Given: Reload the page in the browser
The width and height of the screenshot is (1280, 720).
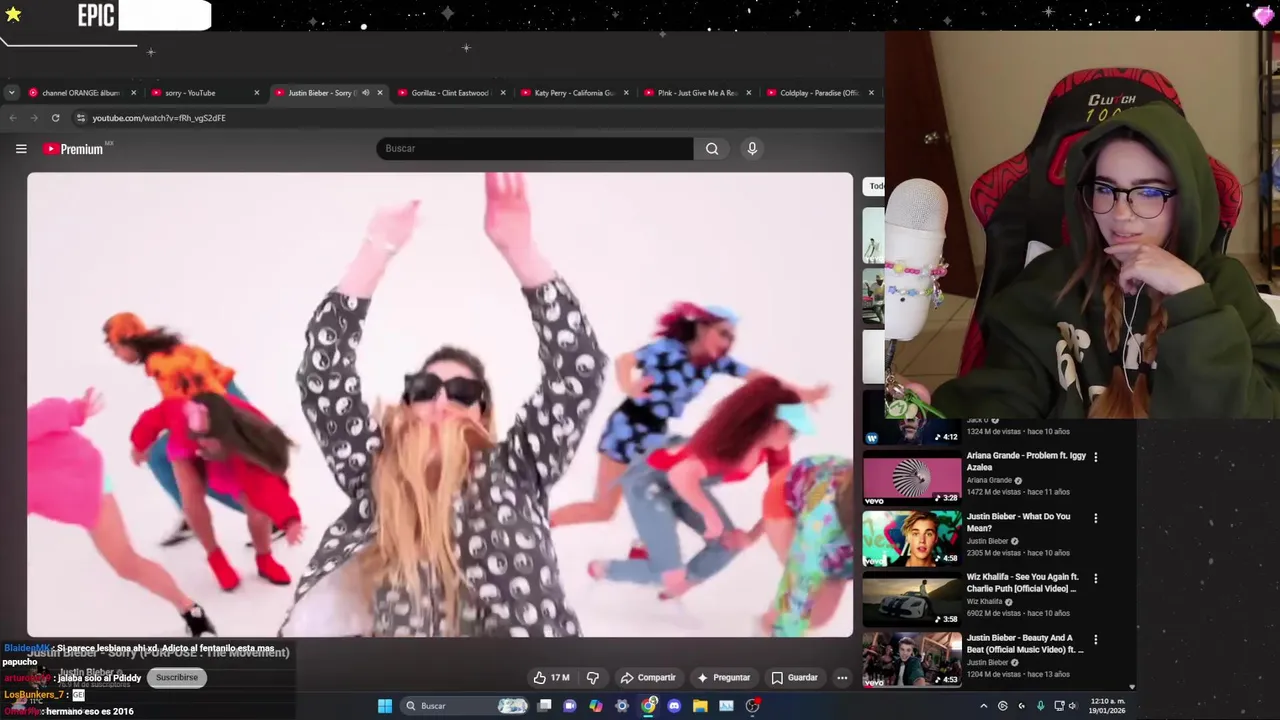Looking at the screenshot, I should tap(55, 118).
